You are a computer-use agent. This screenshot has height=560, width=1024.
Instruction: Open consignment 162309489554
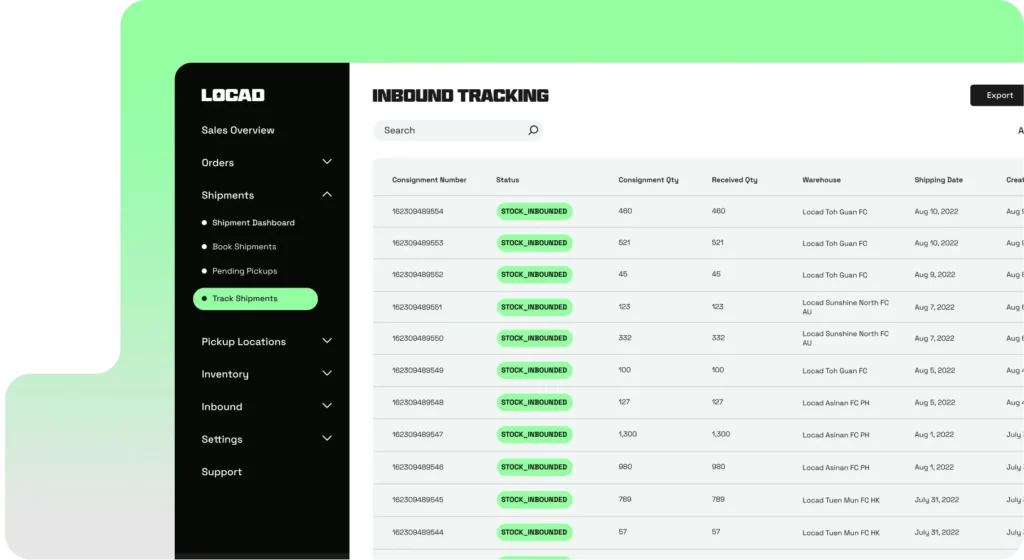click(417, 212)
